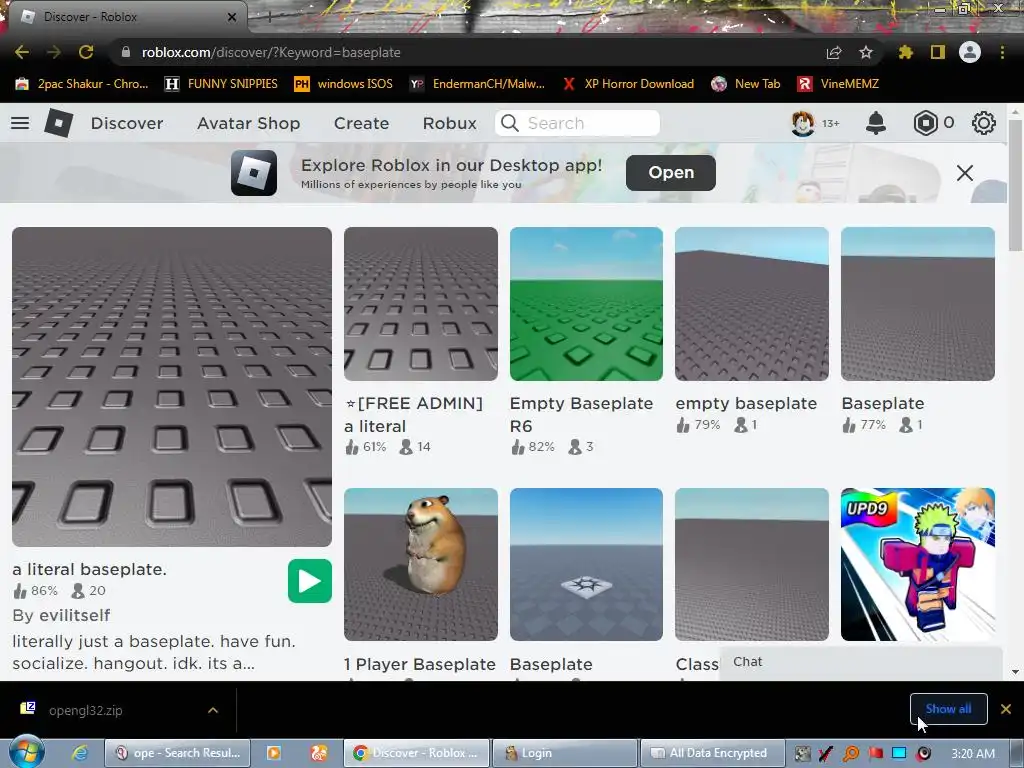Click creator name 'By evilitself'
The image size is (1024, 768).
pyautogui.click(x=61, y=615)
